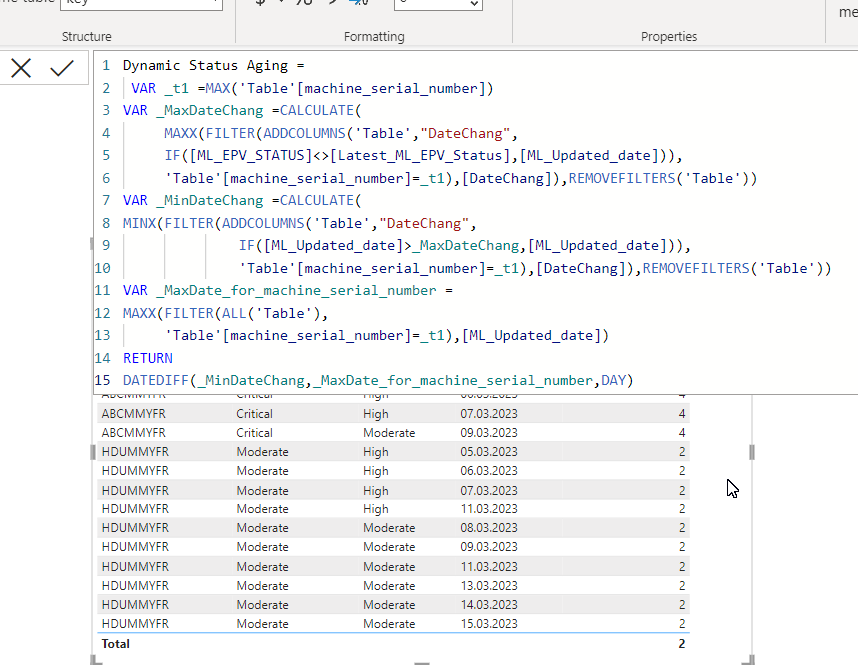Click HDUMMYFR in the 15.03.2023 row
This screenshot has height=665, width=858.
coord(135,624)
